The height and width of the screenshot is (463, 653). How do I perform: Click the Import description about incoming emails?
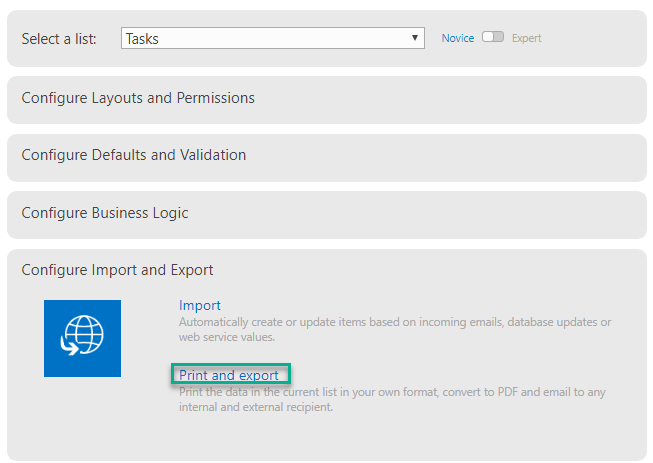click(395, 329)
